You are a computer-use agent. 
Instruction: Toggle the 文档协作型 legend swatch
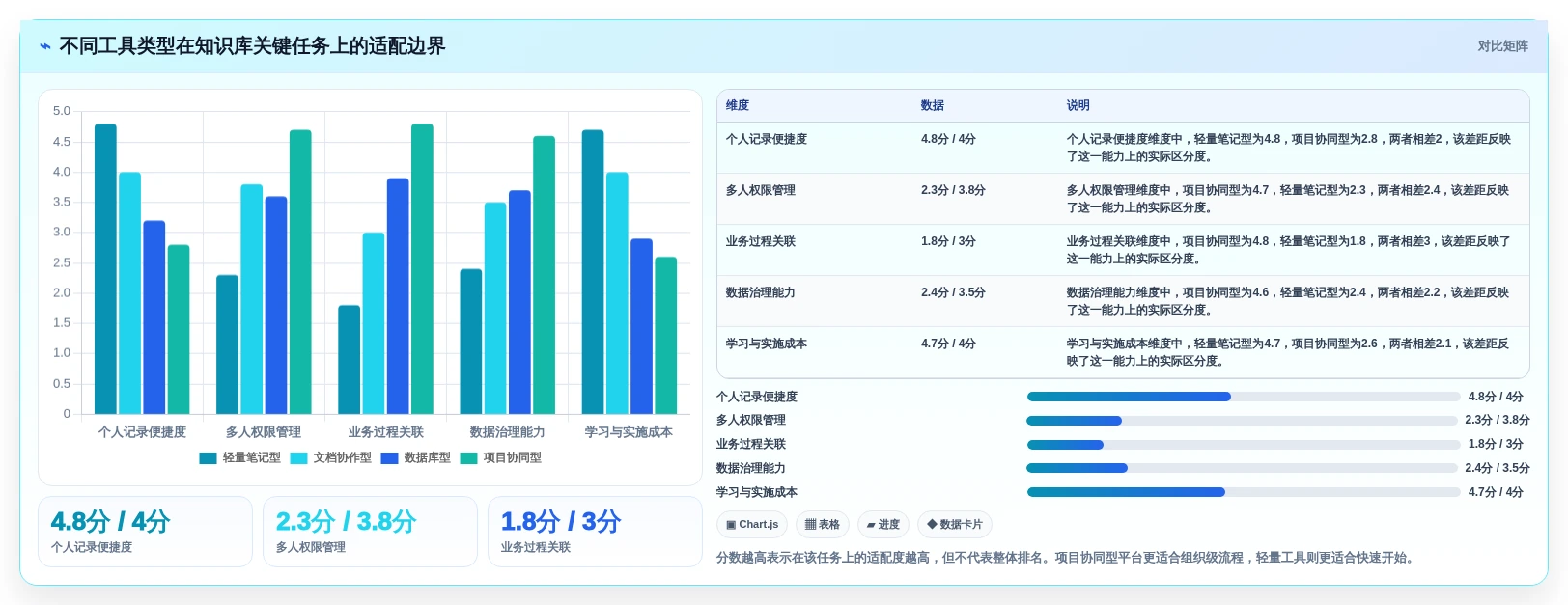(298, 458)
